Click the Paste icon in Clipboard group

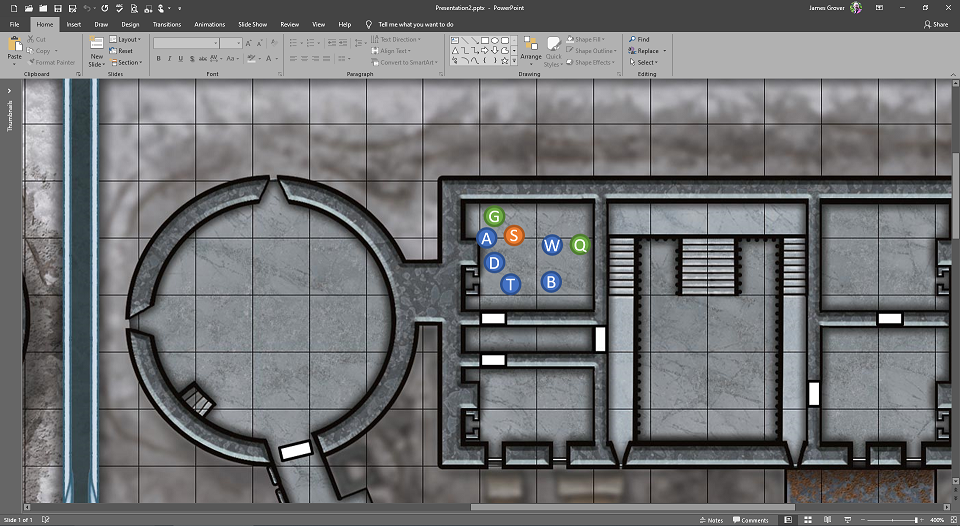14,45
